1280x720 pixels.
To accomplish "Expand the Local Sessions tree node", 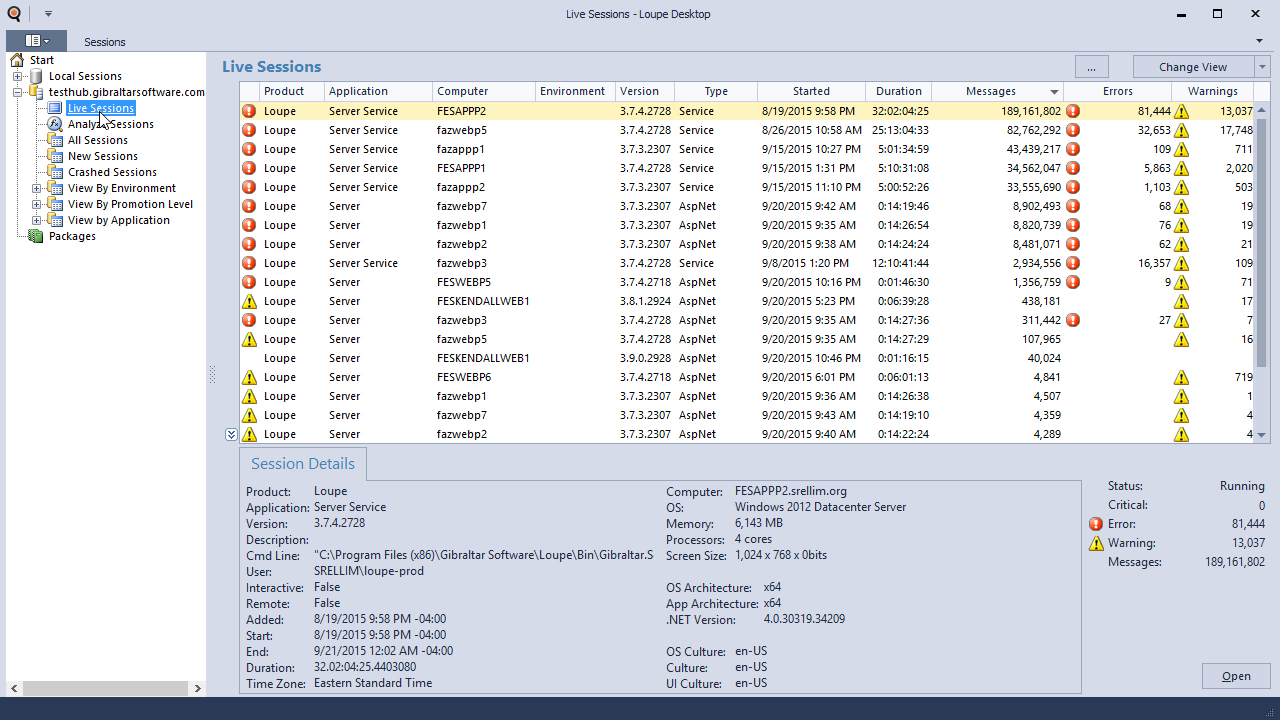I will 17,76.
